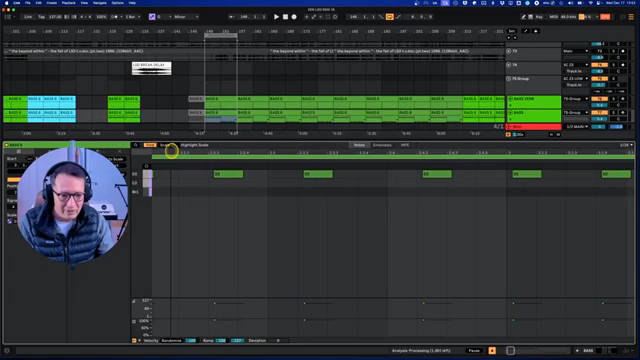Toggle the Automation Arm icon

point(313,17)
